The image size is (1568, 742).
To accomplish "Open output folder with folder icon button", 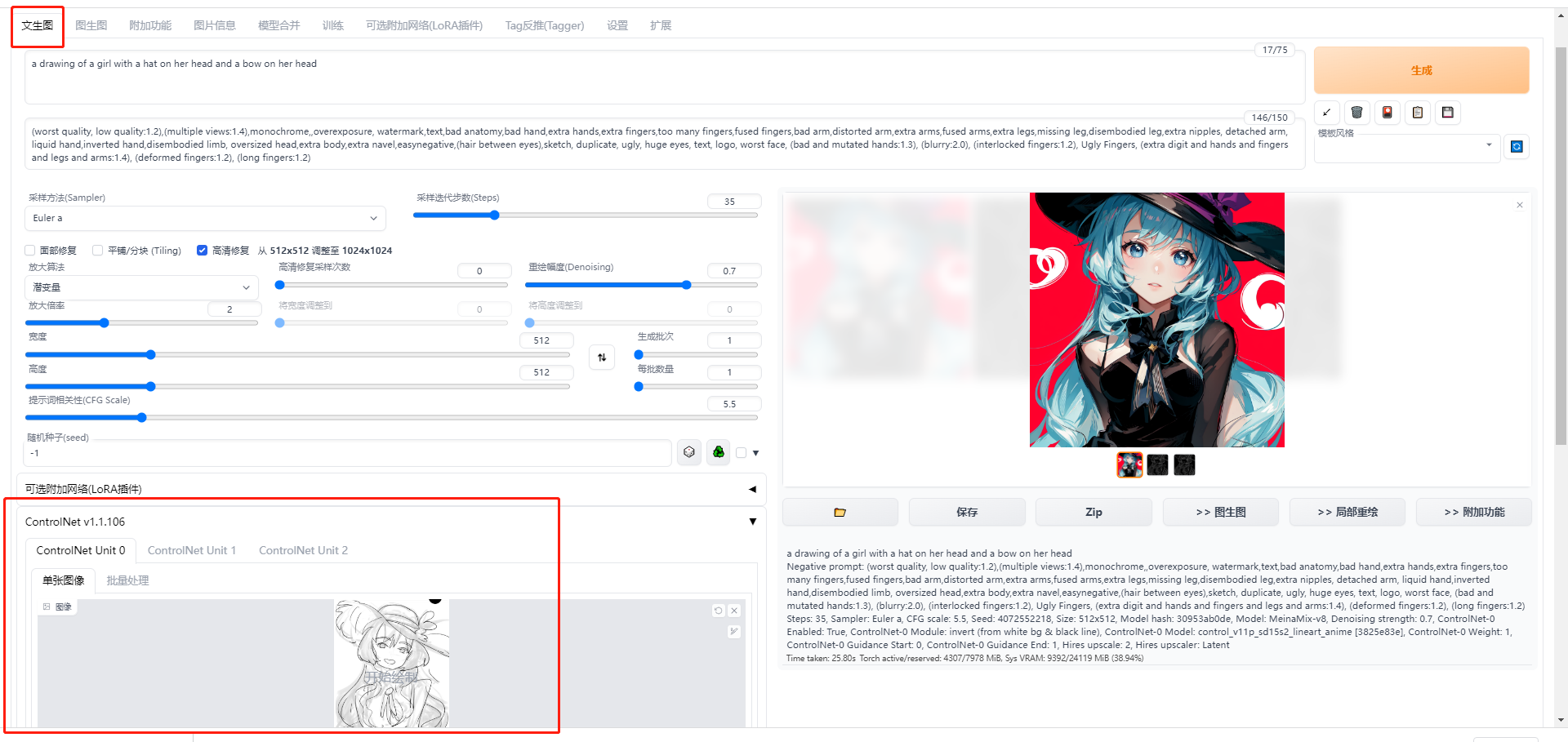I will click(840, 512).
